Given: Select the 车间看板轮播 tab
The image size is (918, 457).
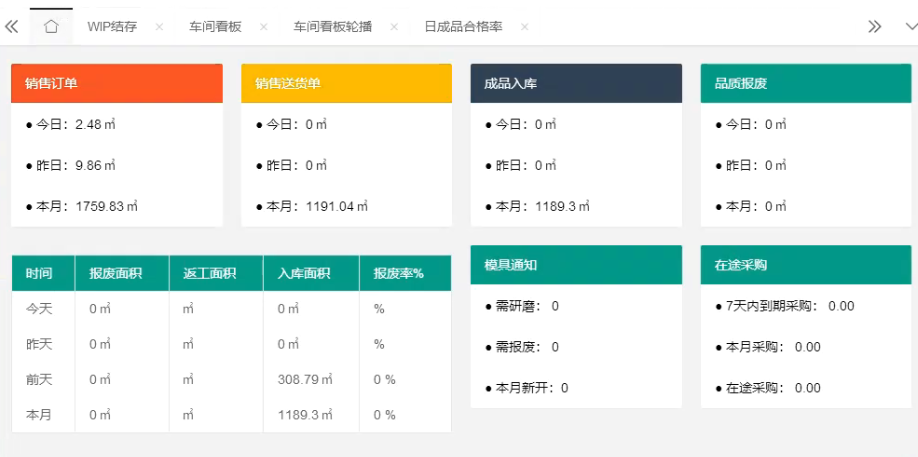Looking at the screenshot, I should pyautogui.click(x=332, y=27).
